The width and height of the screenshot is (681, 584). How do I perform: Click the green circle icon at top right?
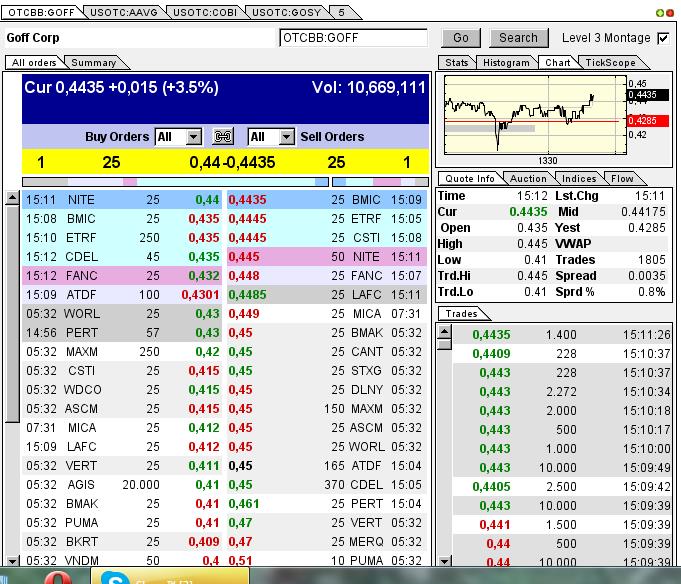tap(660, 13)
